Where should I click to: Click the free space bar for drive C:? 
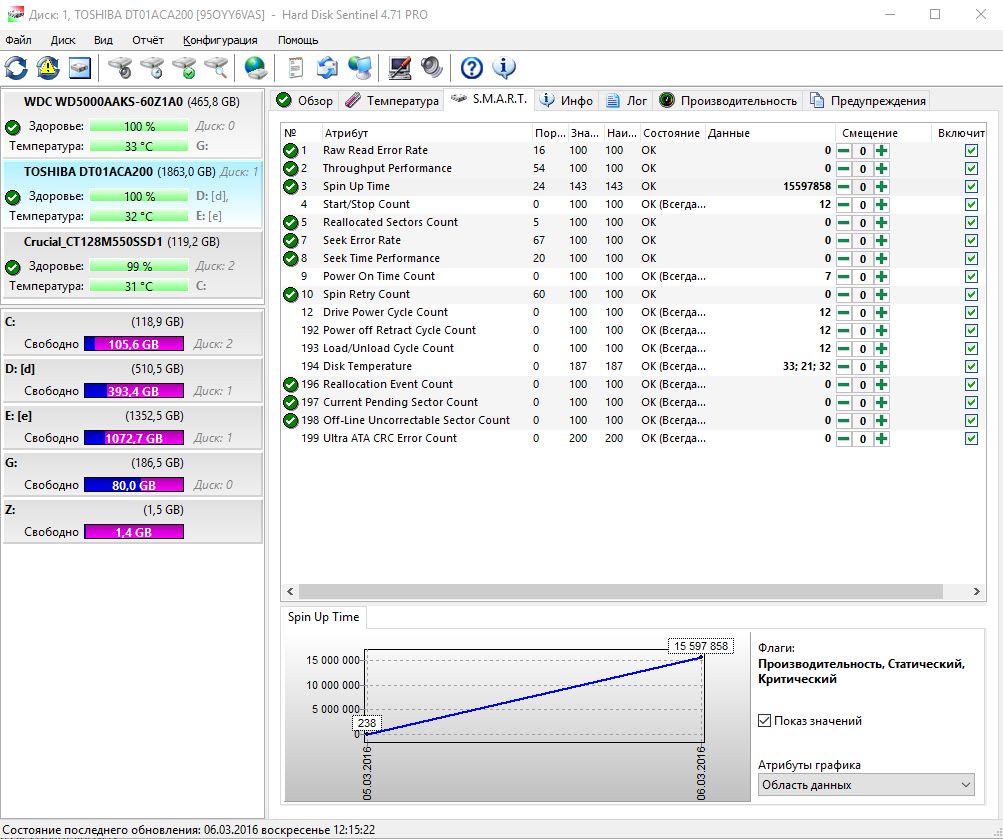pyautogui.click(x=134, y=344)
